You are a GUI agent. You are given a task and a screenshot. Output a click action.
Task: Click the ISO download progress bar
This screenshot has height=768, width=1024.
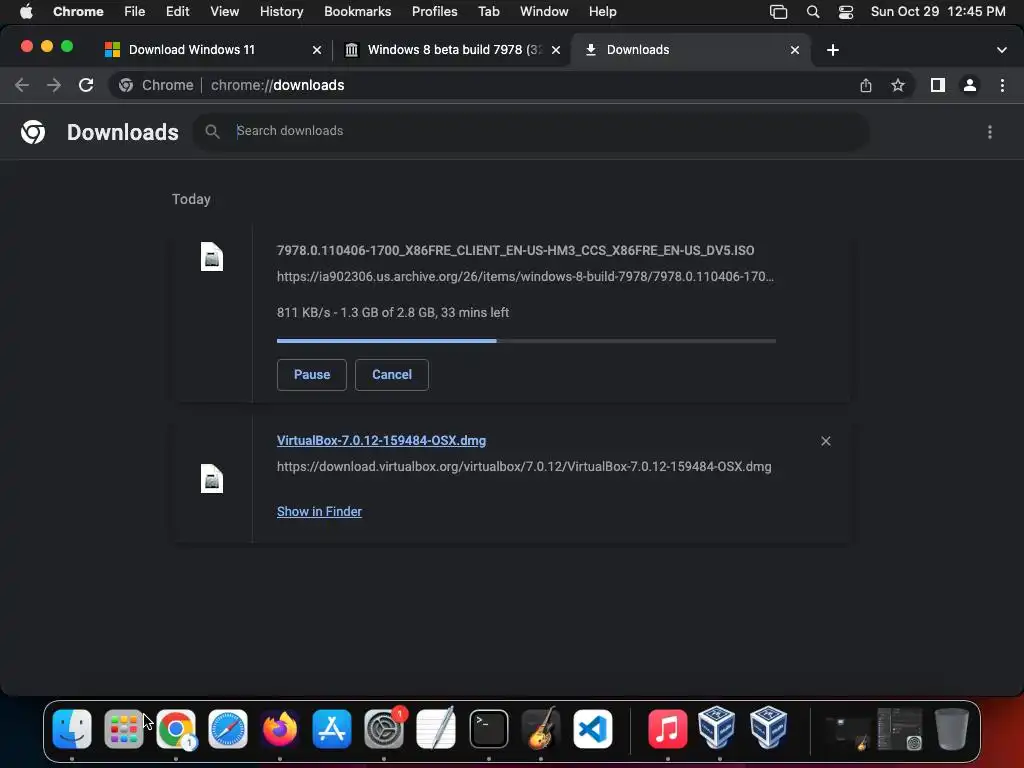pos(526,341)
